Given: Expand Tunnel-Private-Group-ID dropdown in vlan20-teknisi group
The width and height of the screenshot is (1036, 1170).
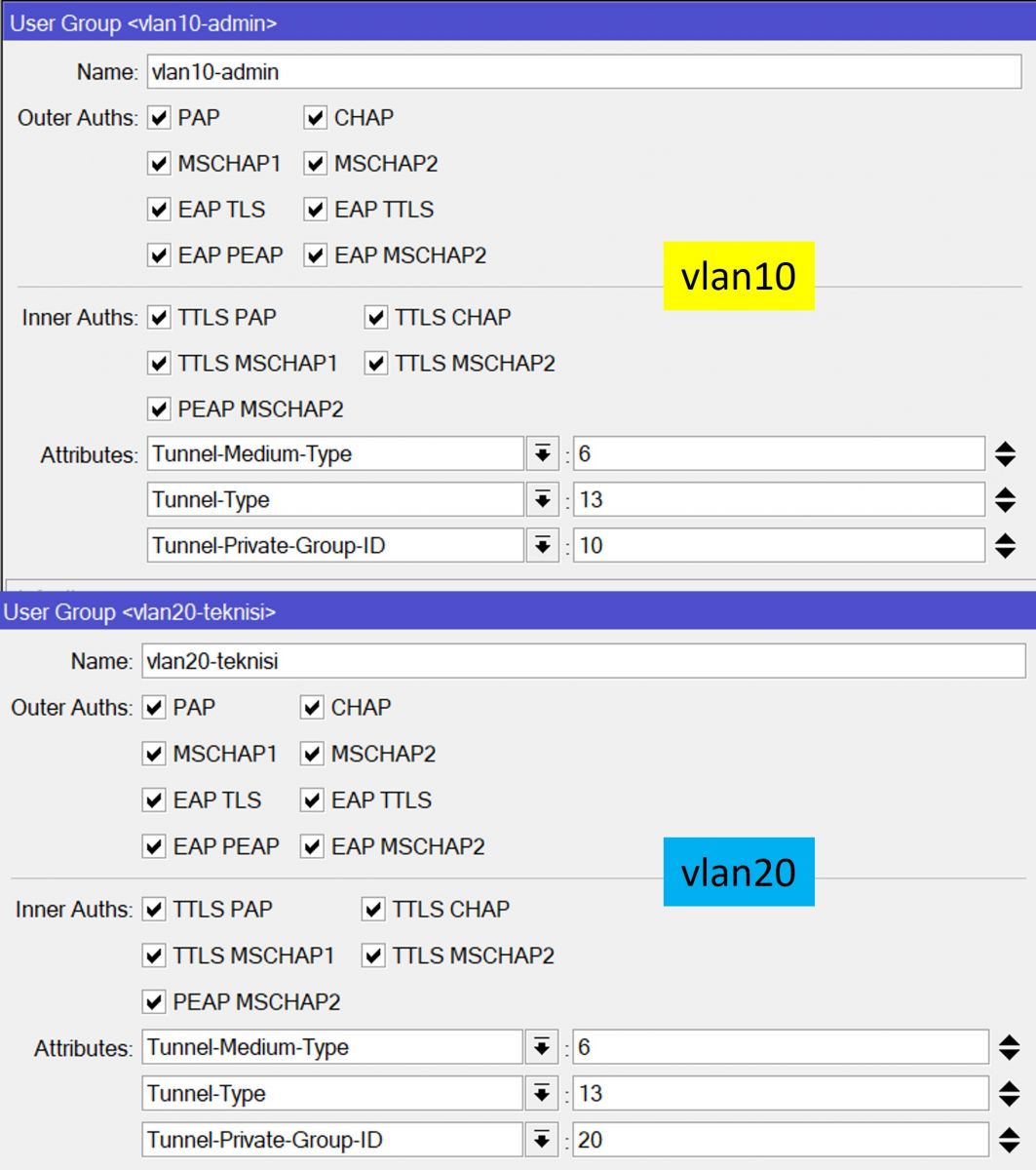Looking at the screenshot, I should [x=541, y=1140].
